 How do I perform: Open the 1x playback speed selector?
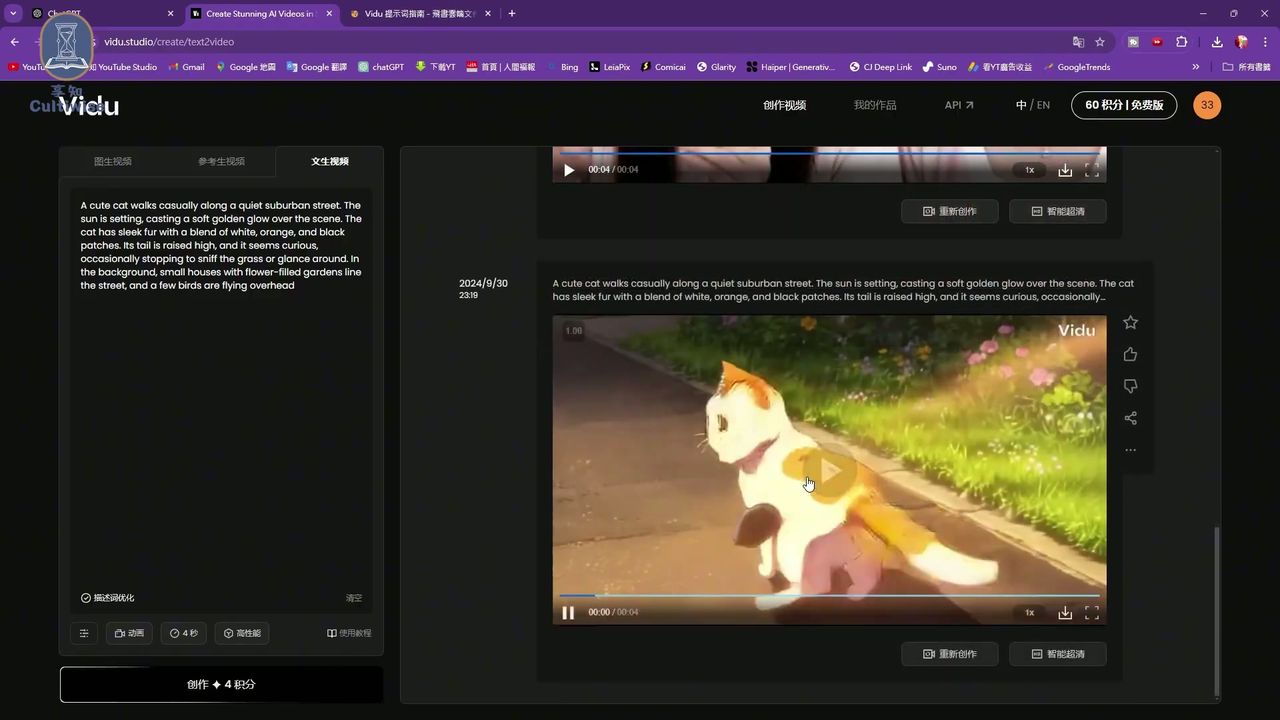click(1029, 612)
